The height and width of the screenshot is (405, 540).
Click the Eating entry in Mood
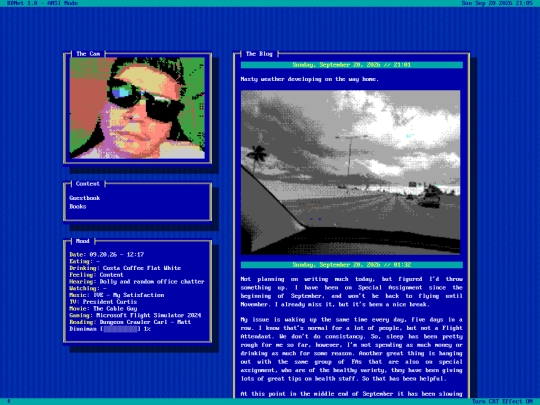[x=84, y=261]
